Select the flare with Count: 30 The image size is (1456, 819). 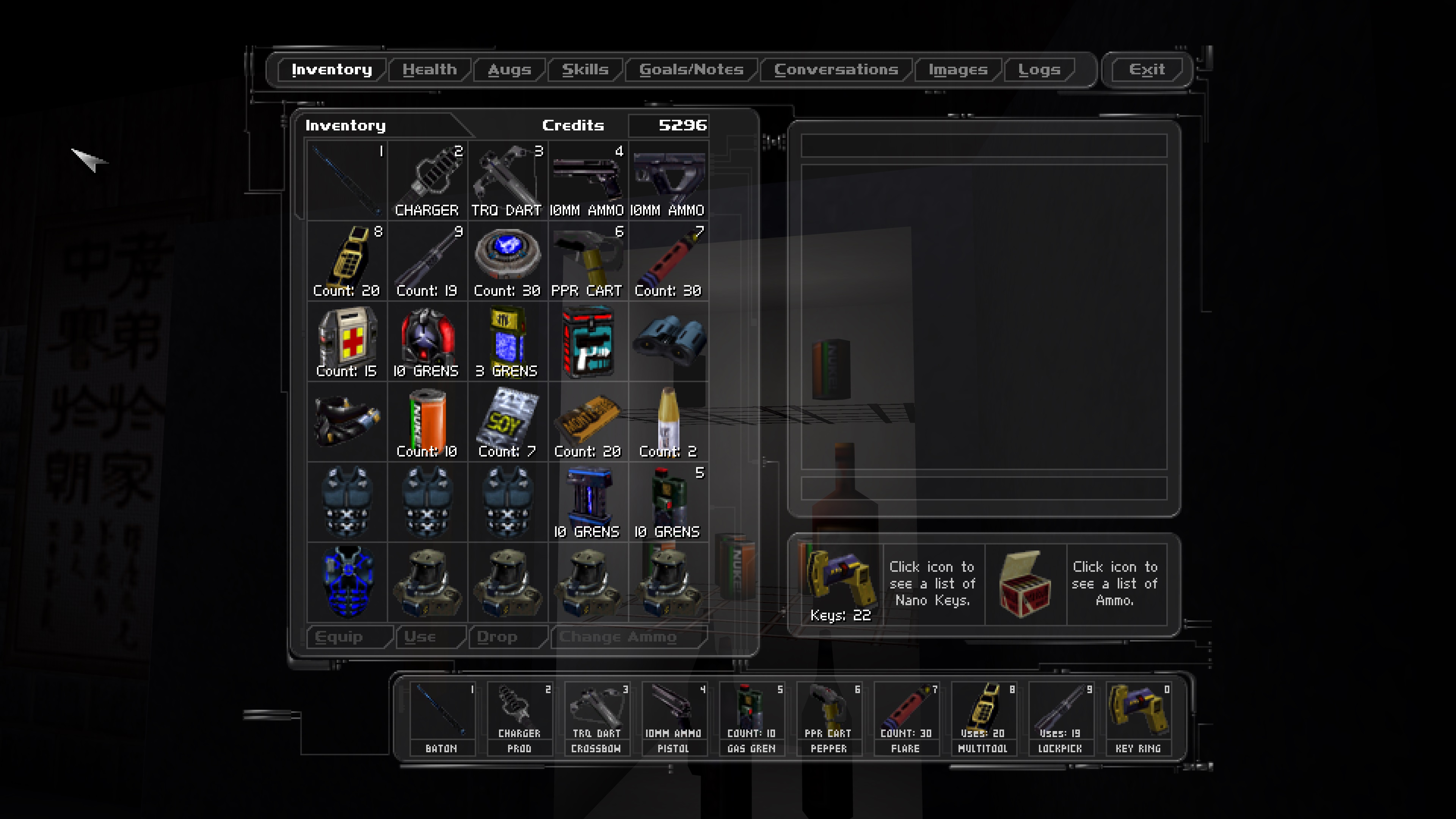(x=668, y=260)
